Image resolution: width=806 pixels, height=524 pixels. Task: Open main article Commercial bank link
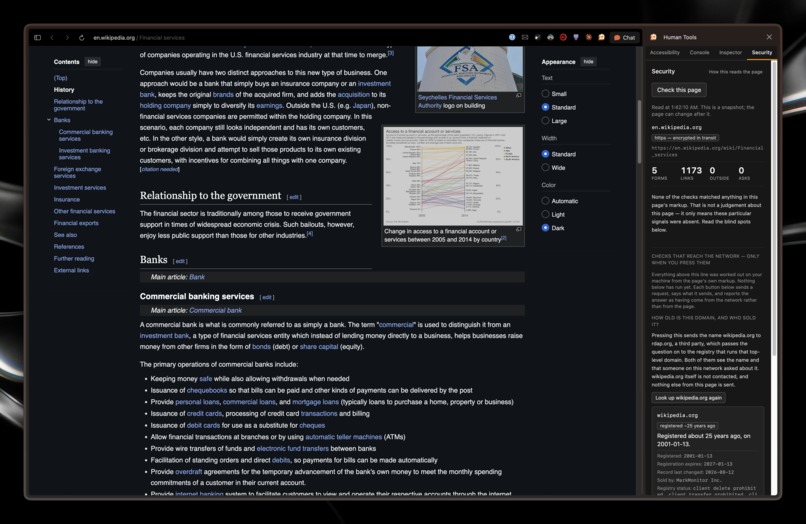pos(215,311)
